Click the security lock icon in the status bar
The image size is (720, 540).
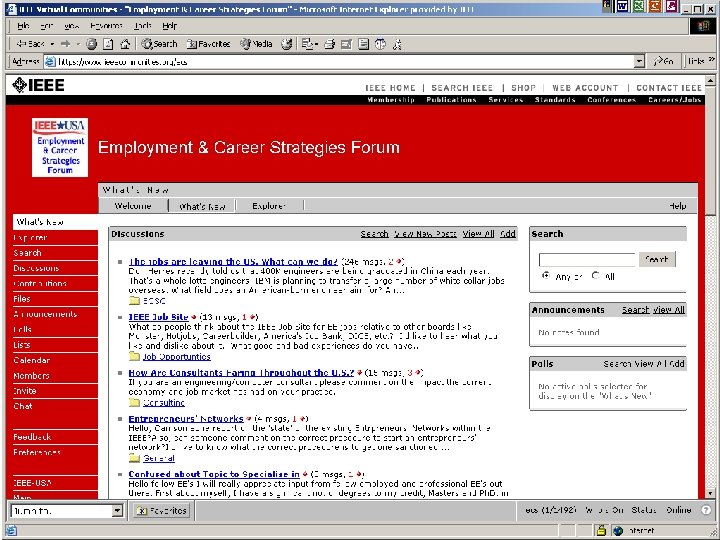click(601, 530)
